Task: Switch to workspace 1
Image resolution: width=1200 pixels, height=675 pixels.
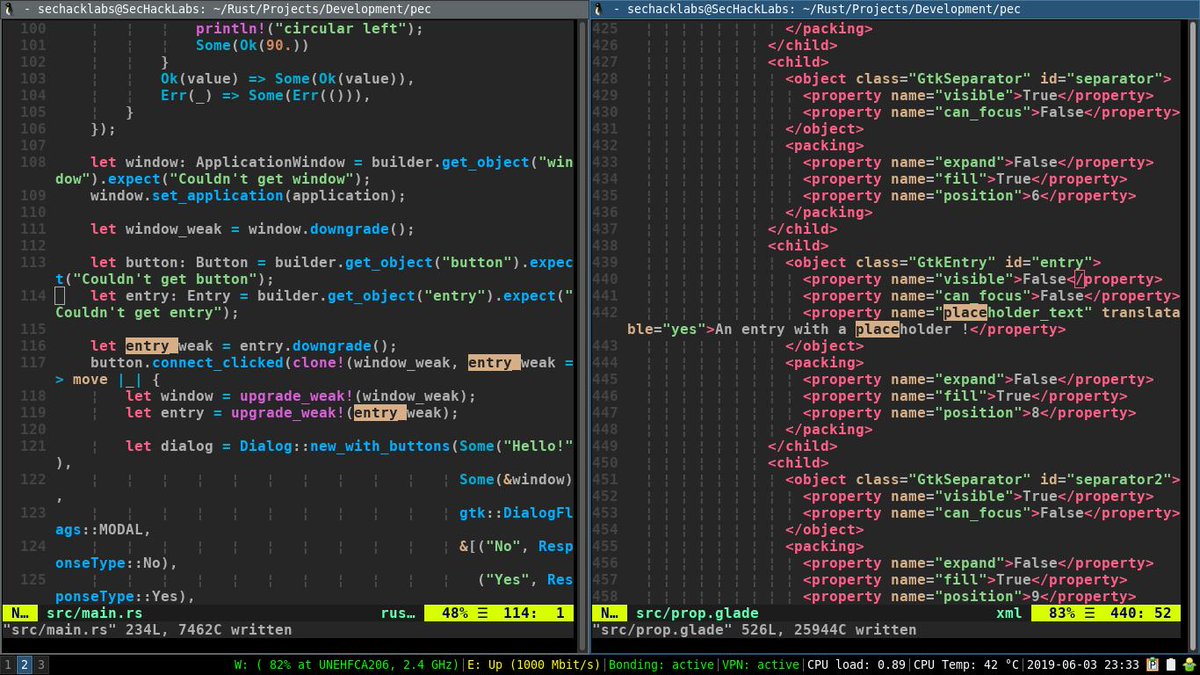Action: pyautogui.click(x=8, y=665)
